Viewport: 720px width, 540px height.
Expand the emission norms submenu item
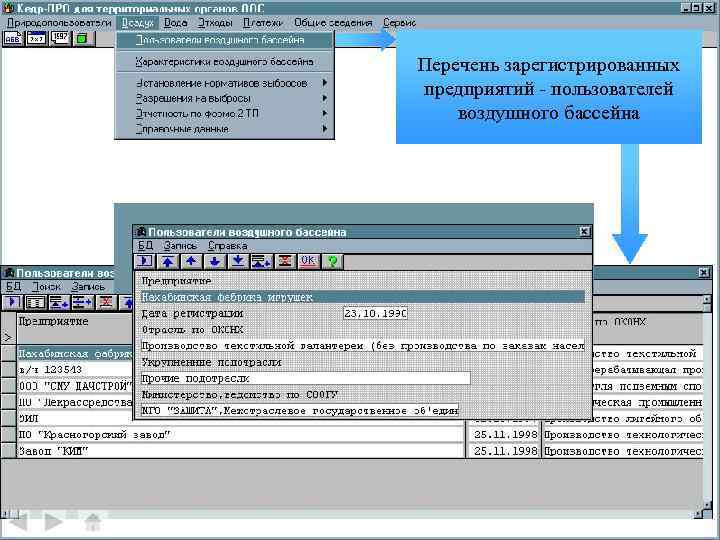224,83
